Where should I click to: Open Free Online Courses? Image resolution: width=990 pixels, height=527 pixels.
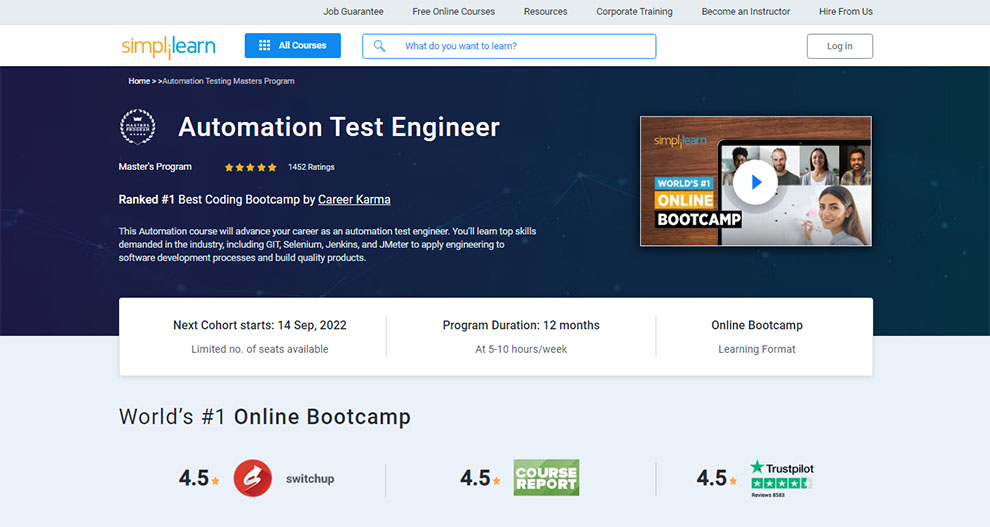pyautogui.click(x=453, y=11)
